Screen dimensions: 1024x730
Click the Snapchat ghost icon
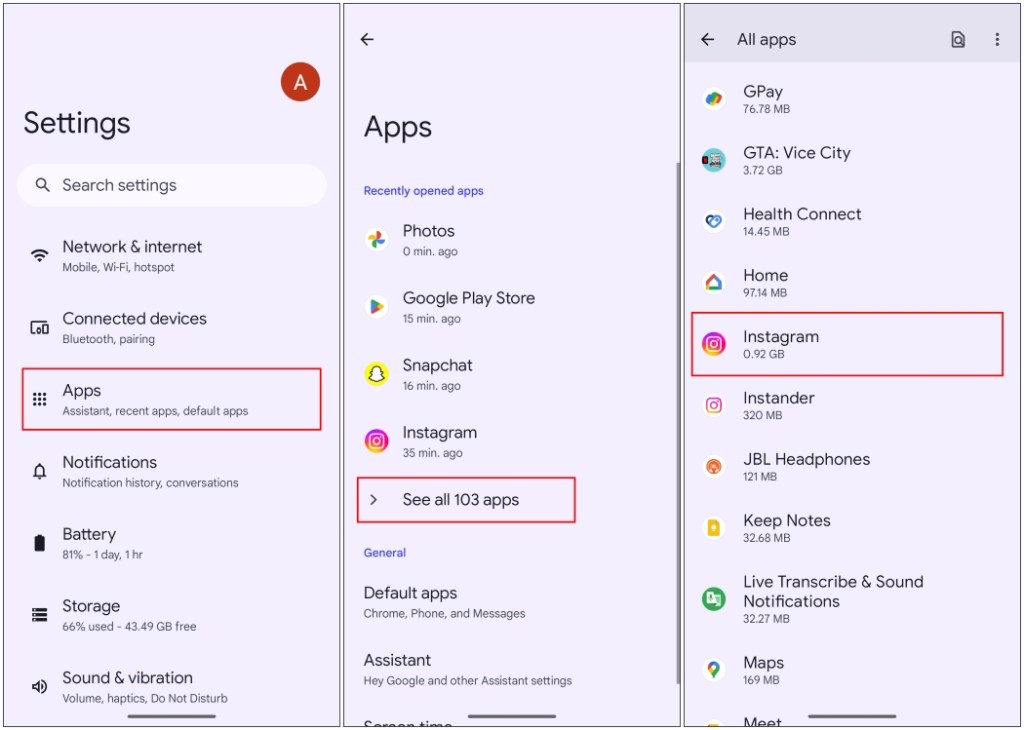point(377,374)
